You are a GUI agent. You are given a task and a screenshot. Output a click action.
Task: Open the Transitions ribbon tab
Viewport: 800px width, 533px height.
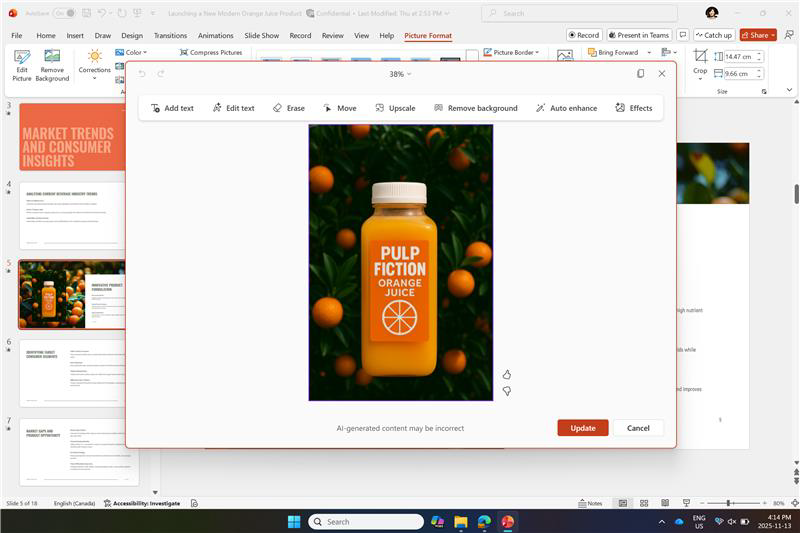(170, 36)
